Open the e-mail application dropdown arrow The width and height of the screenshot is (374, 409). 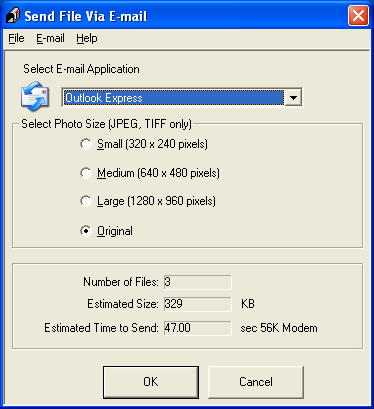coord(293,98)
